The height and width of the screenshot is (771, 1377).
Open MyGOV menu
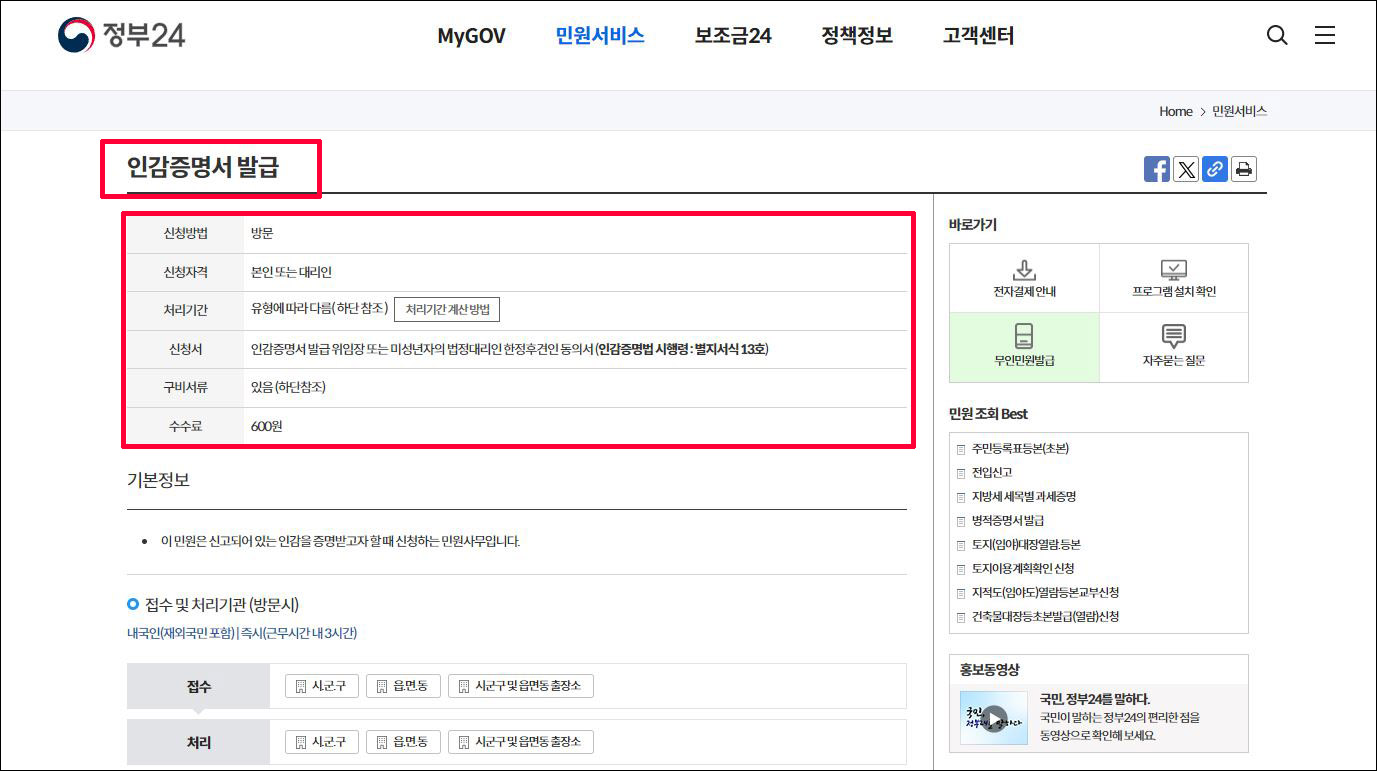471,36
